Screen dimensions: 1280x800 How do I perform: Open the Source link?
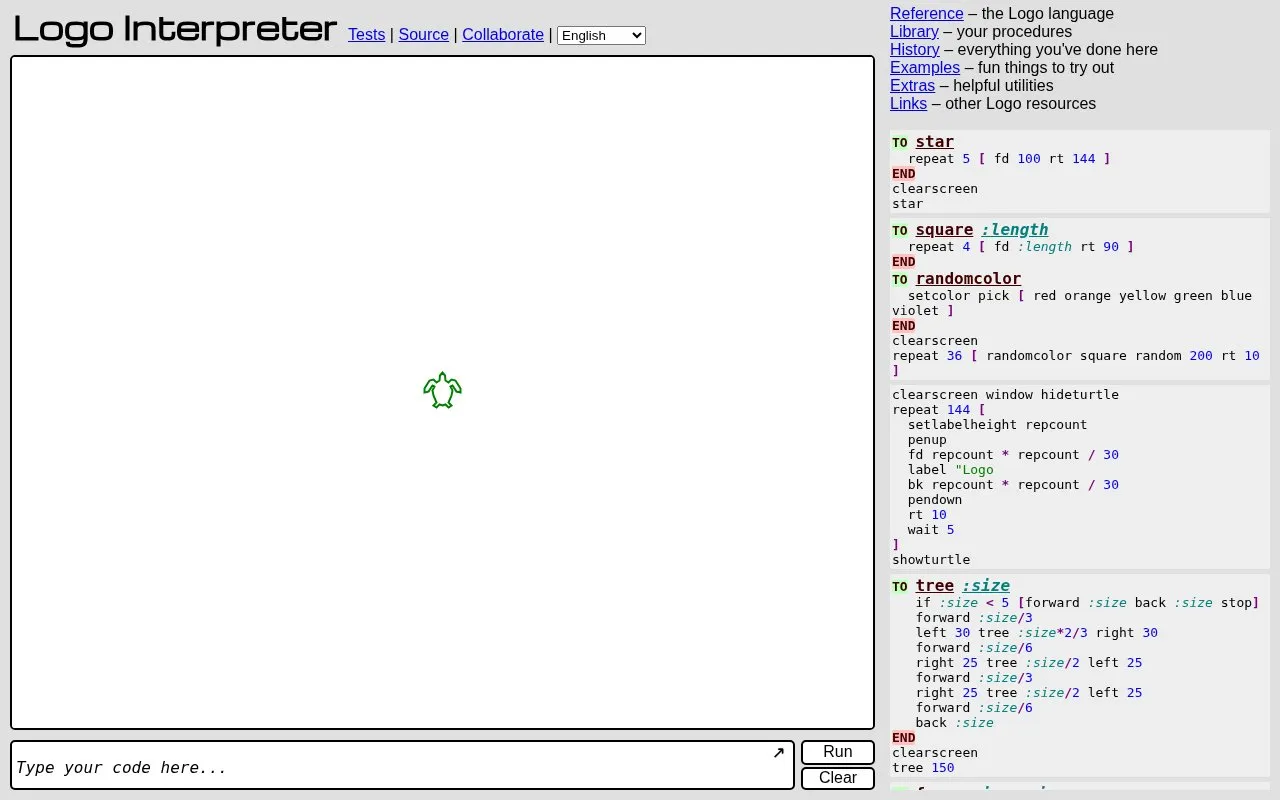pyautogui.click(x=423, y=35)
